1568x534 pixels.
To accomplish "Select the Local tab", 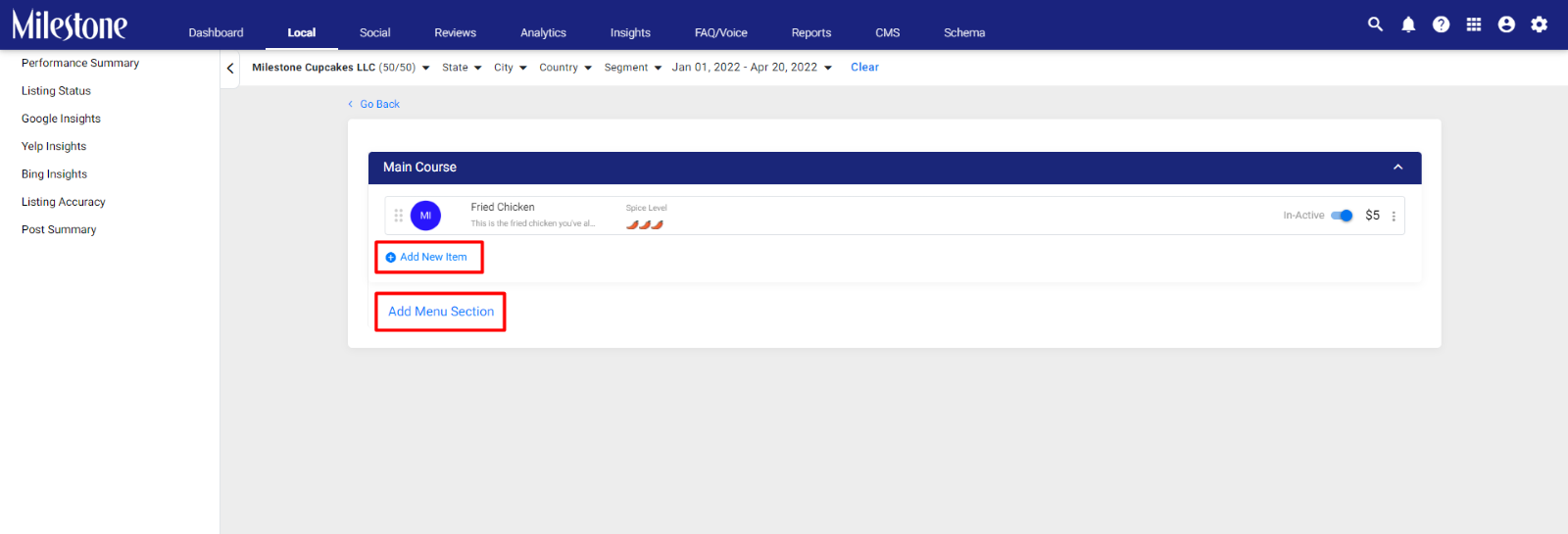I will [x=302, y=32].
